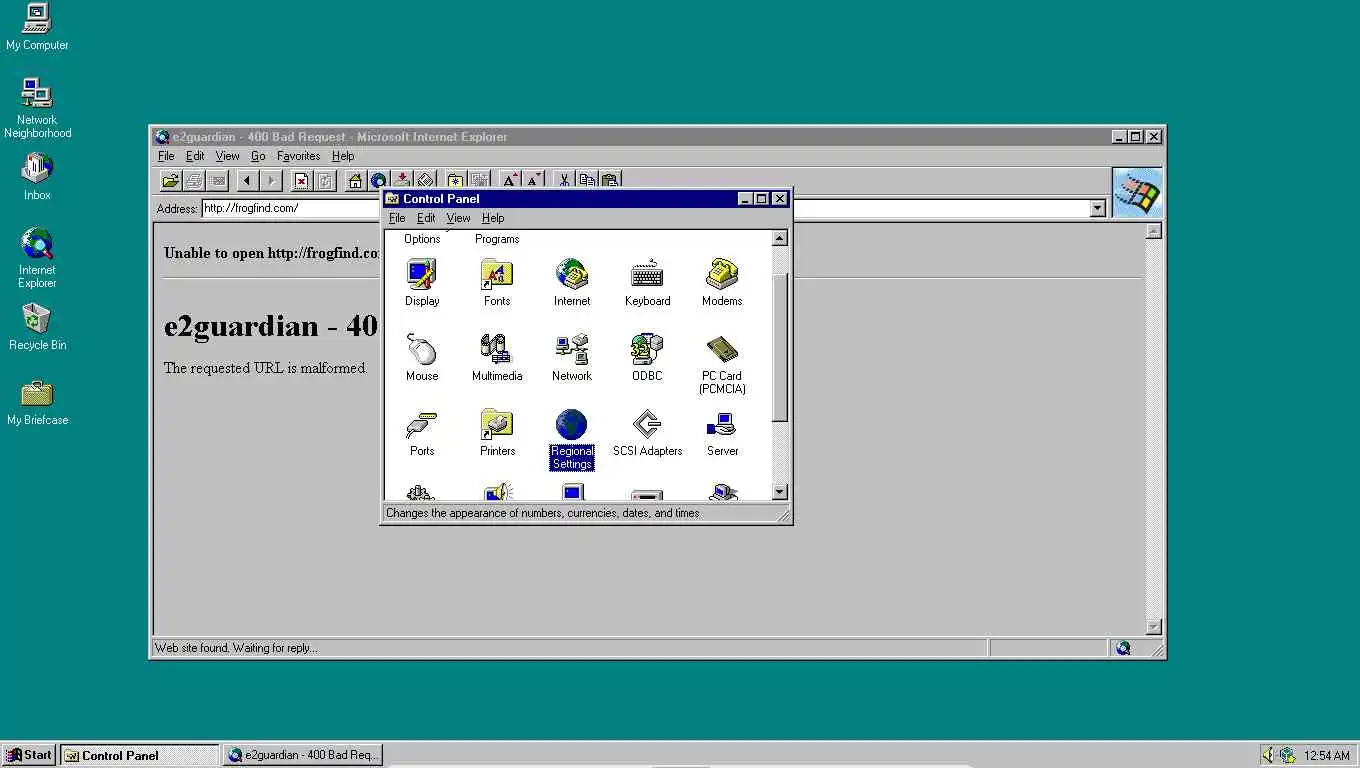
Task: Open the File menu in Internet Explorer
Action: click(x=166, y=156)
